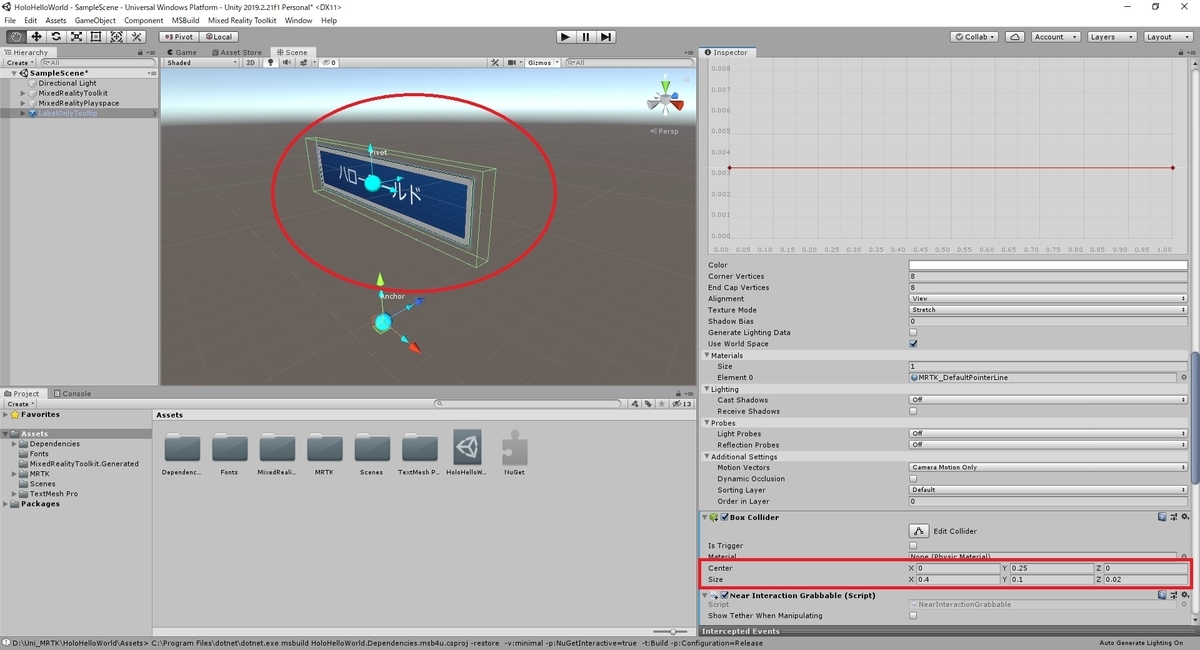Screen dimensions: 1200x650
Task: Enable Generate Lighting Data checkbox
Action: click(x=913, y=332)
